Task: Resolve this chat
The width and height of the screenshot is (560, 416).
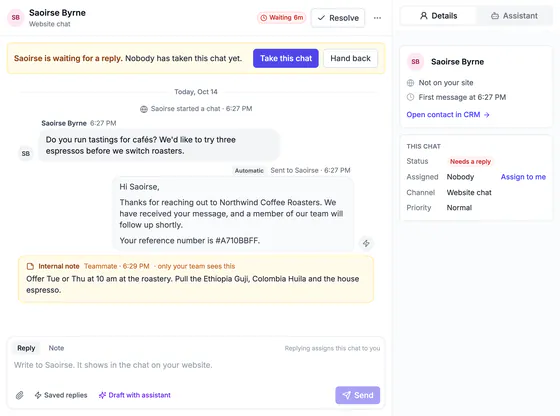Action: click(338, 18)
